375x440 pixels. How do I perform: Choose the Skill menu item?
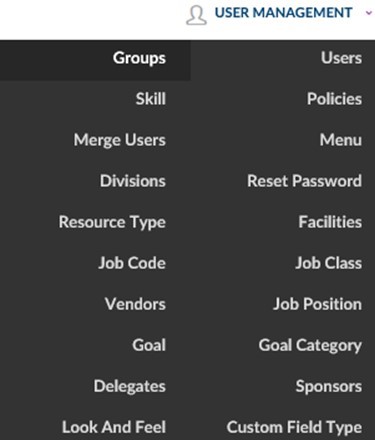click(150, 99)
